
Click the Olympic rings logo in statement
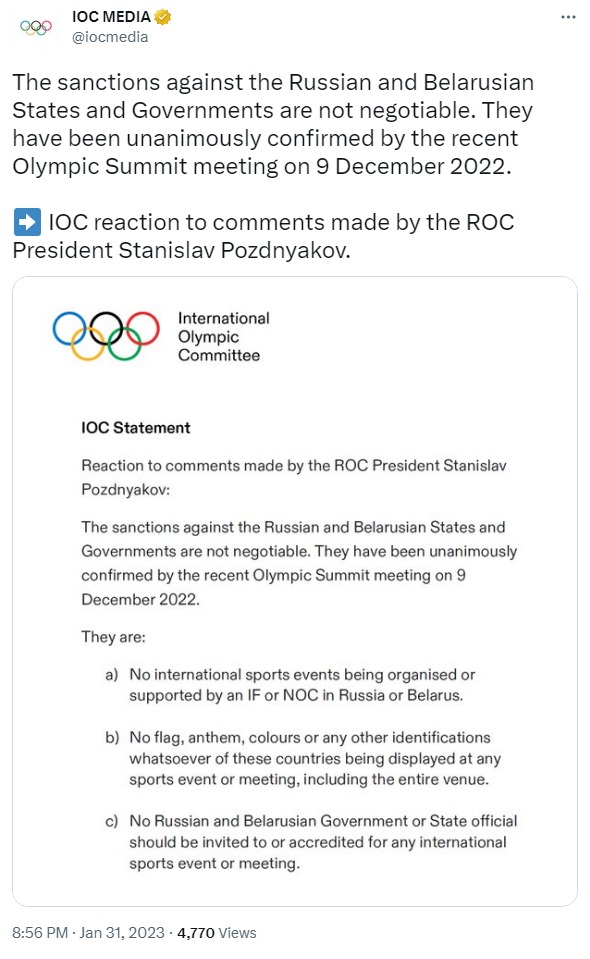pos(106,336)
